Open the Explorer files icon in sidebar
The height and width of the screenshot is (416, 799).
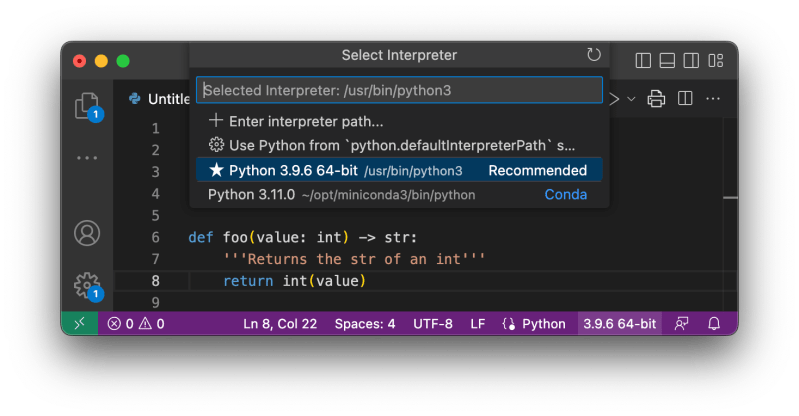87,106
